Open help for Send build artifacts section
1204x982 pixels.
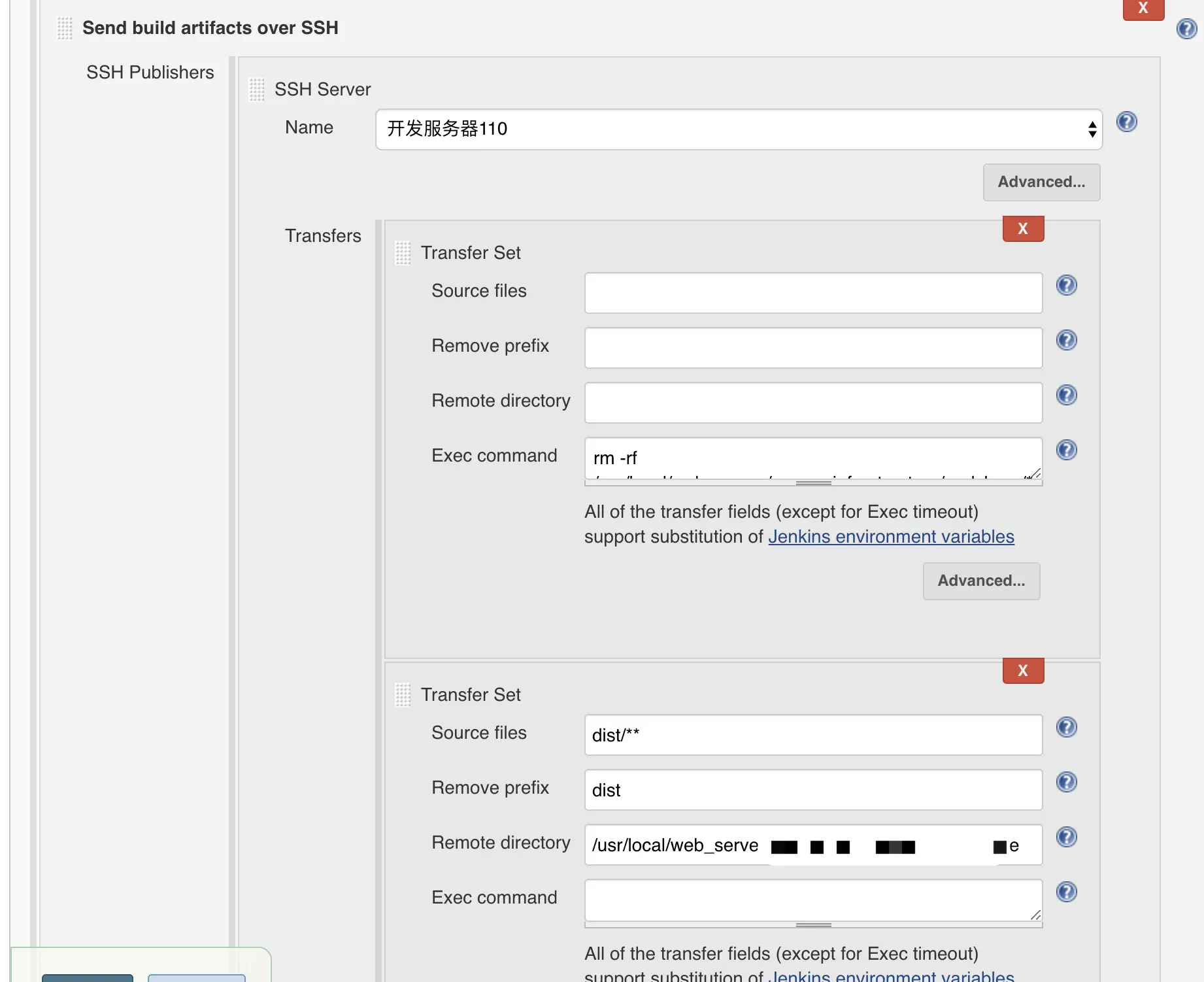pos(1186,29)
